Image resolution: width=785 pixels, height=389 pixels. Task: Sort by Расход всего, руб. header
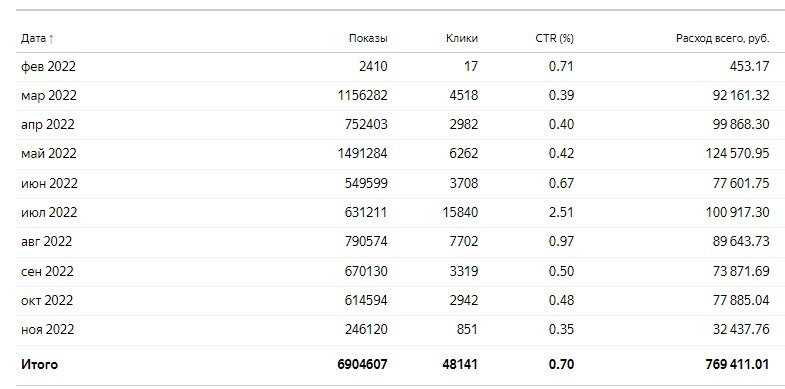click(722, 38)
